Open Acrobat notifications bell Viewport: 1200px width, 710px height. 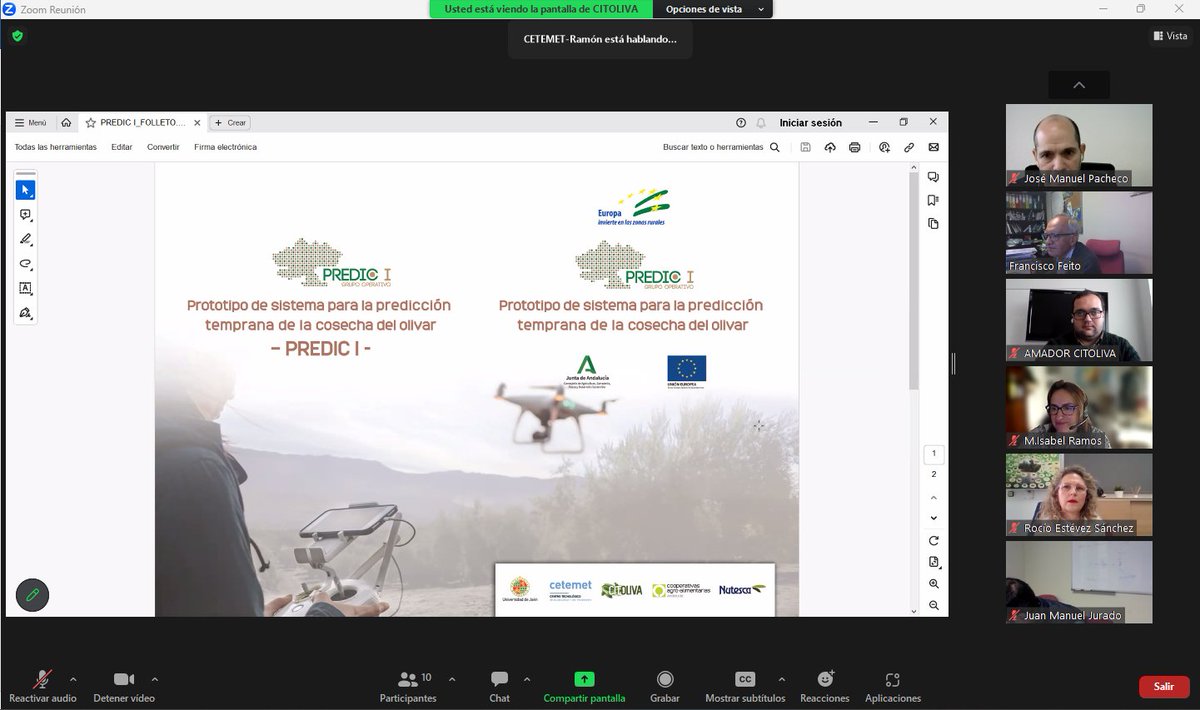(x=761, y=123)
